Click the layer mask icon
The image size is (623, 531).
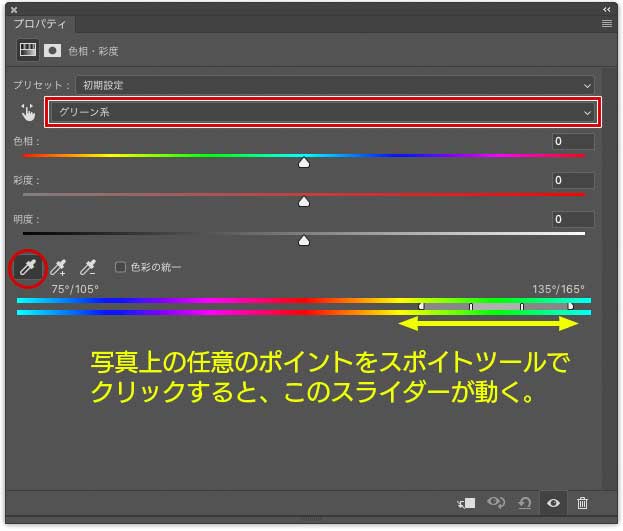pos(52,50)
